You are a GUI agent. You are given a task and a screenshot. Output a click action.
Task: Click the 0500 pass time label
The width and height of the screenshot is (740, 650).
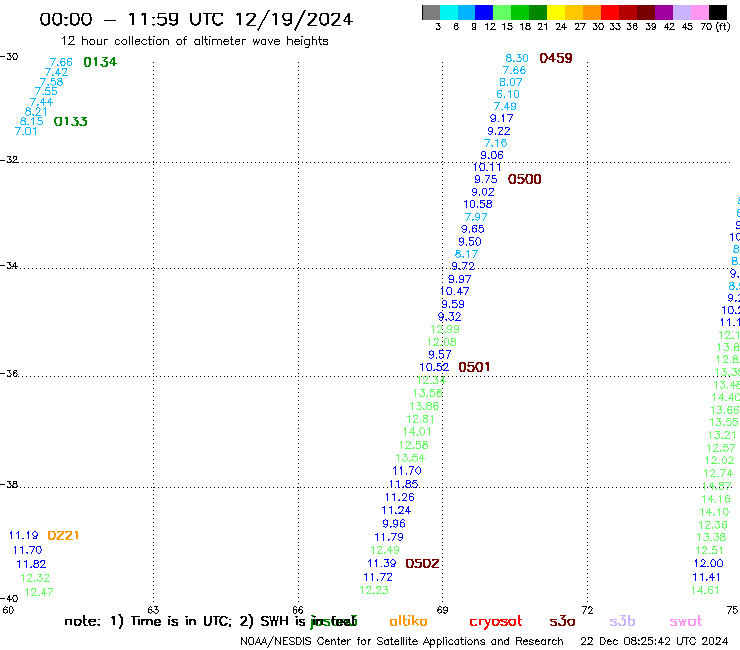[525, 179]
